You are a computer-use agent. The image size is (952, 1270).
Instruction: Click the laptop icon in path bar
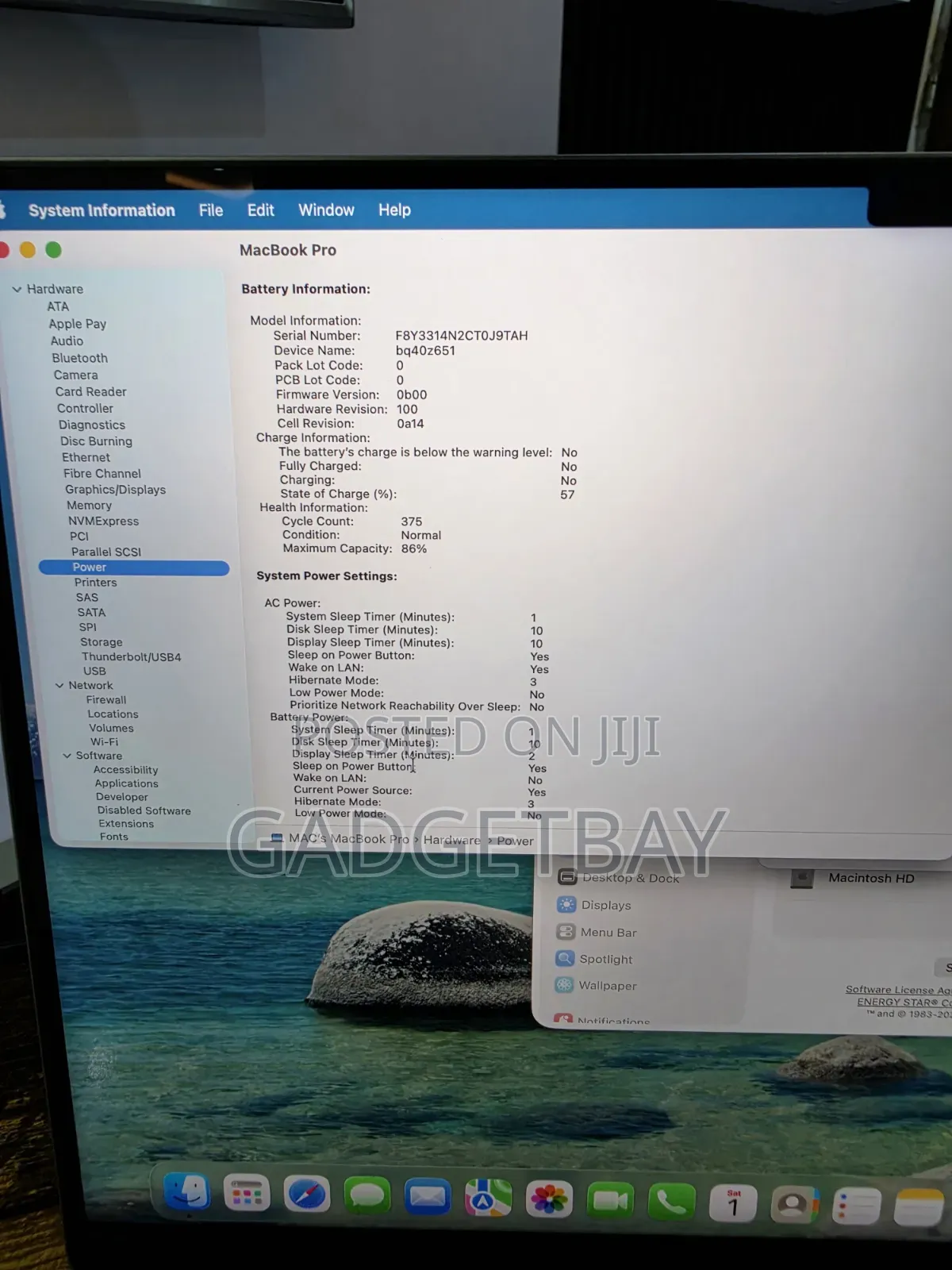coord(277,837)
